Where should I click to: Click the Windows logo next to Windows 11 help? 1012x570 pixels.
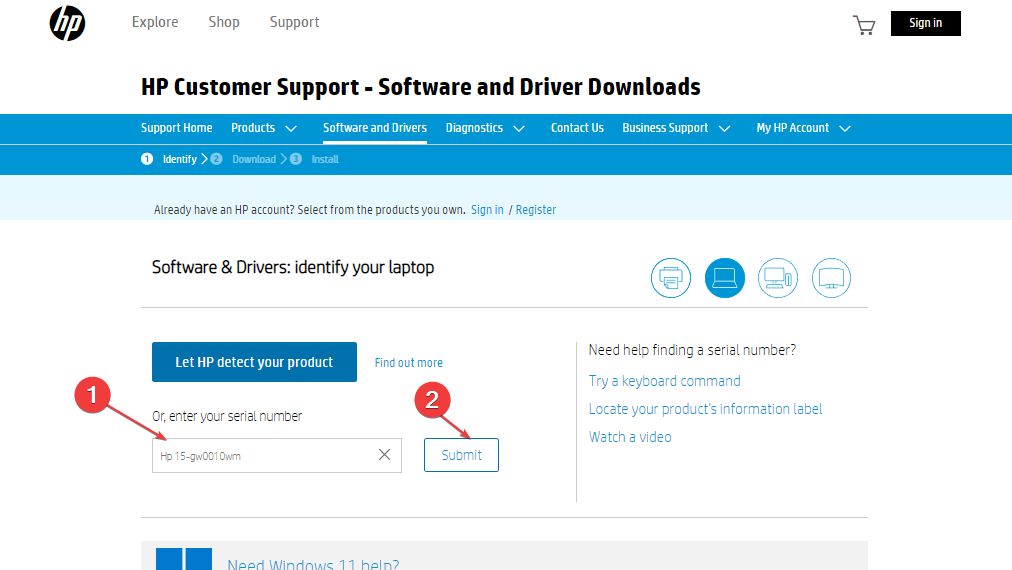point(184,559)
